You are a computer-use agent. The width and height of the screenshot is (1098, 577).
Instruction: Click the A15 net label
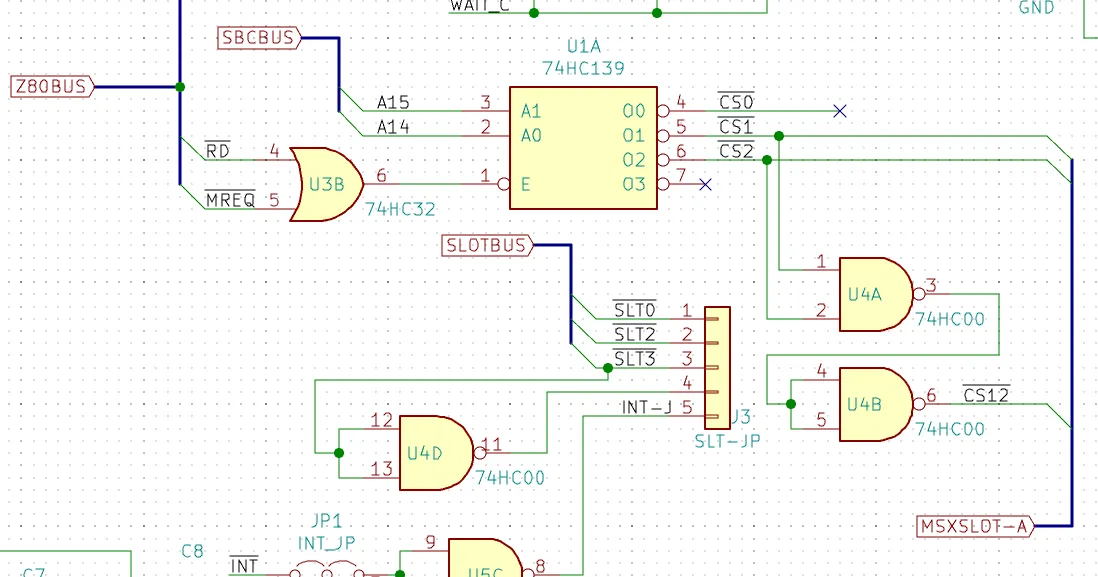tap(393, 102)
